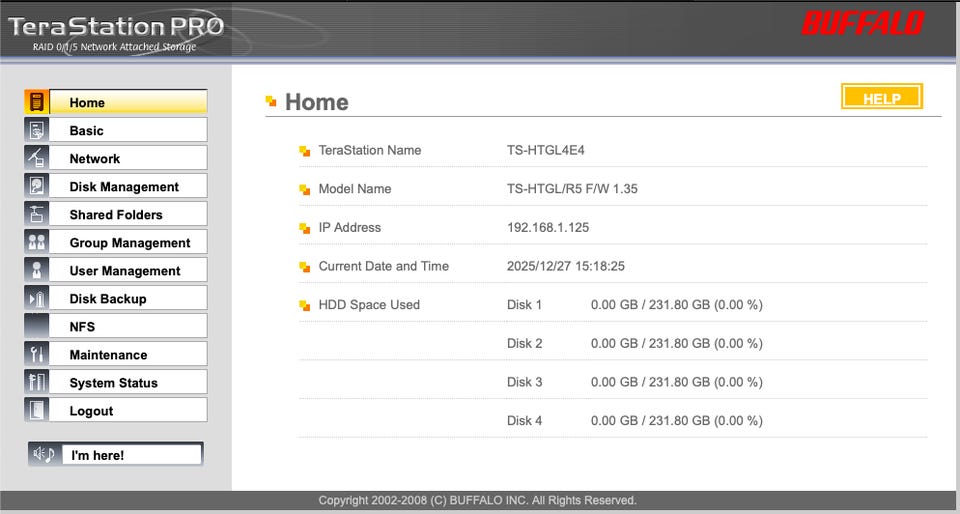Screen dimensions: 960x514
Task: Go to the Network menu item
Action: [128, 158]
